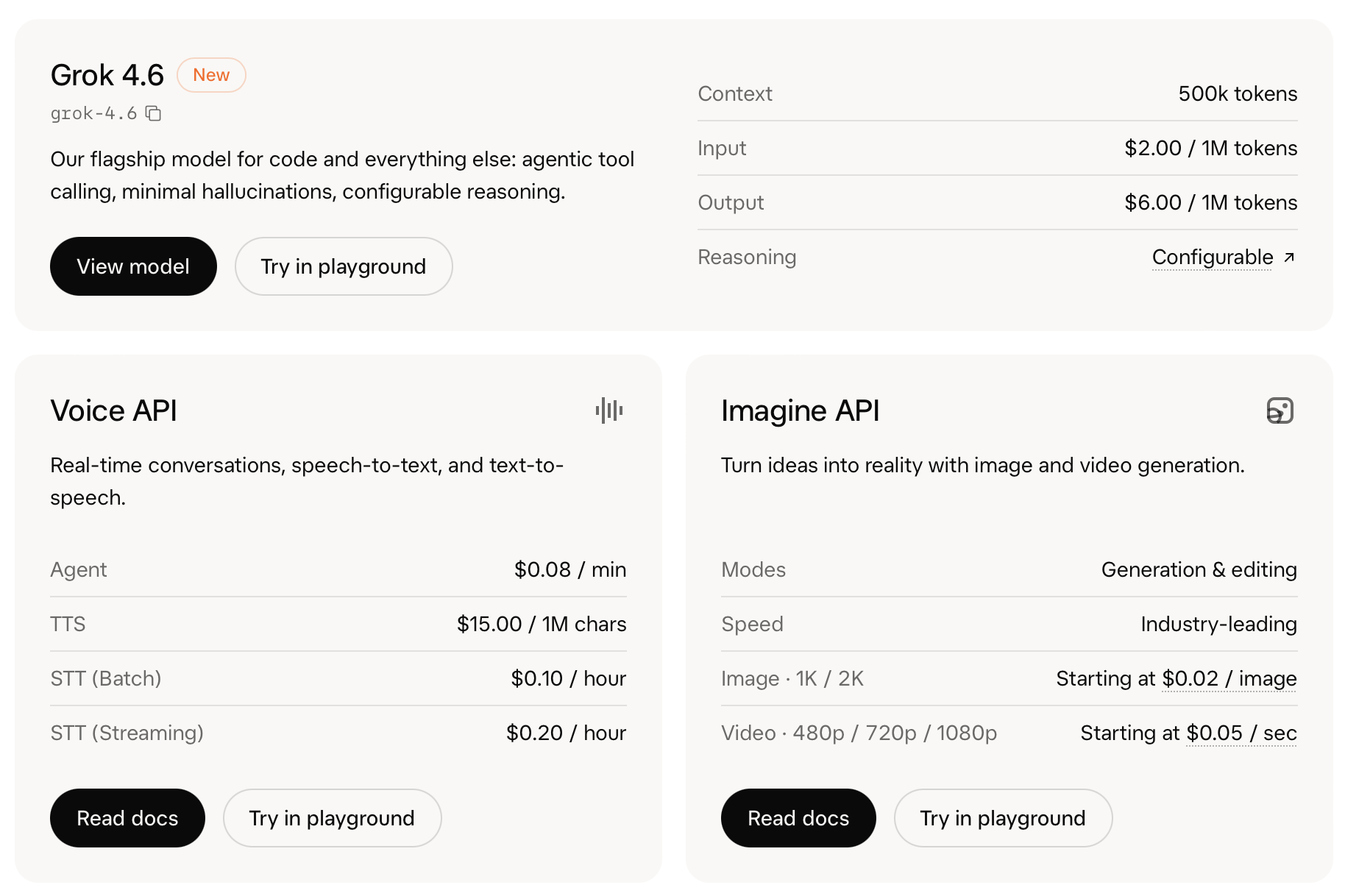Click the Imagine API image icon

[1280, 410]
